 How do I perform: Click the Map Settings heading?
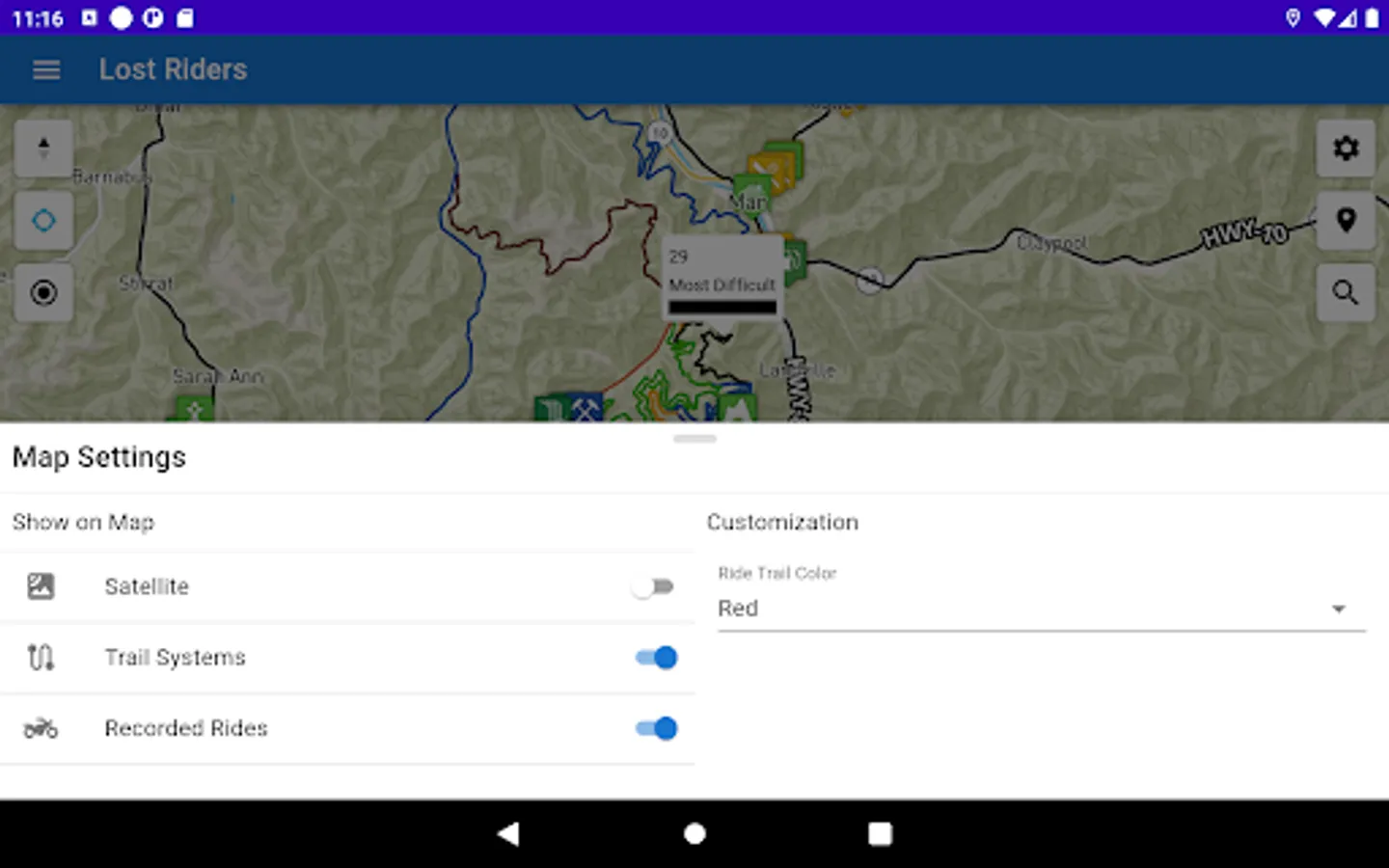(99, 457)
